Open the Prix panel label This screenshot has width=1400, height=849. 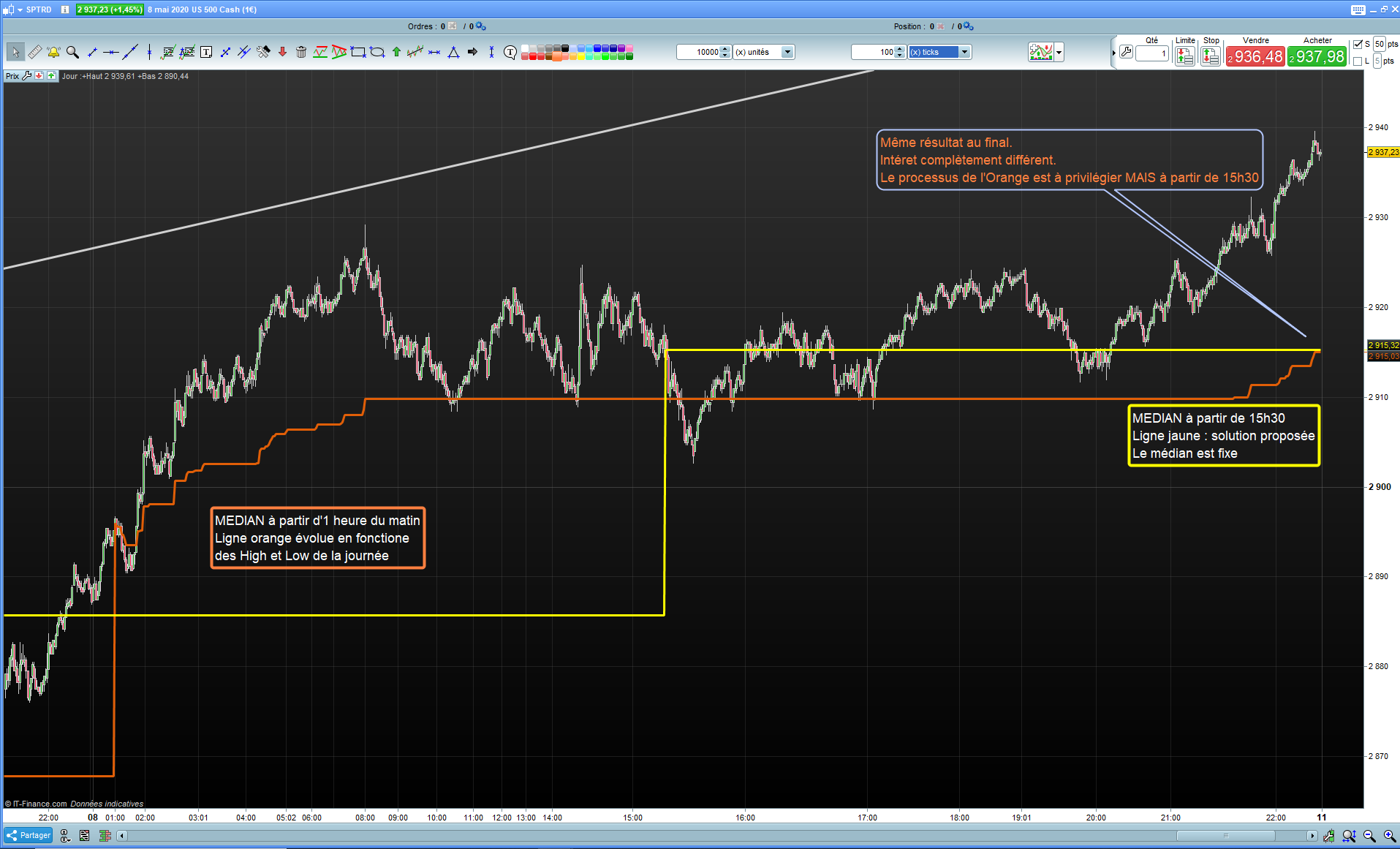pyautogui.click(x=12, y=76)
